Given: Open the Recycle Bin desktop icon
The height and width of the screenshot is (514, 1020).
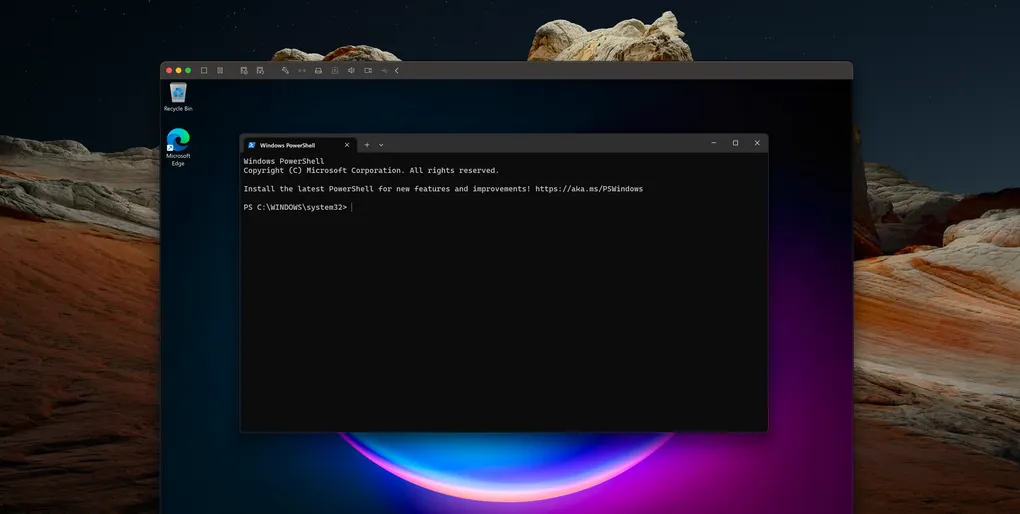Looking at the screenshot, I should point(178,97).
